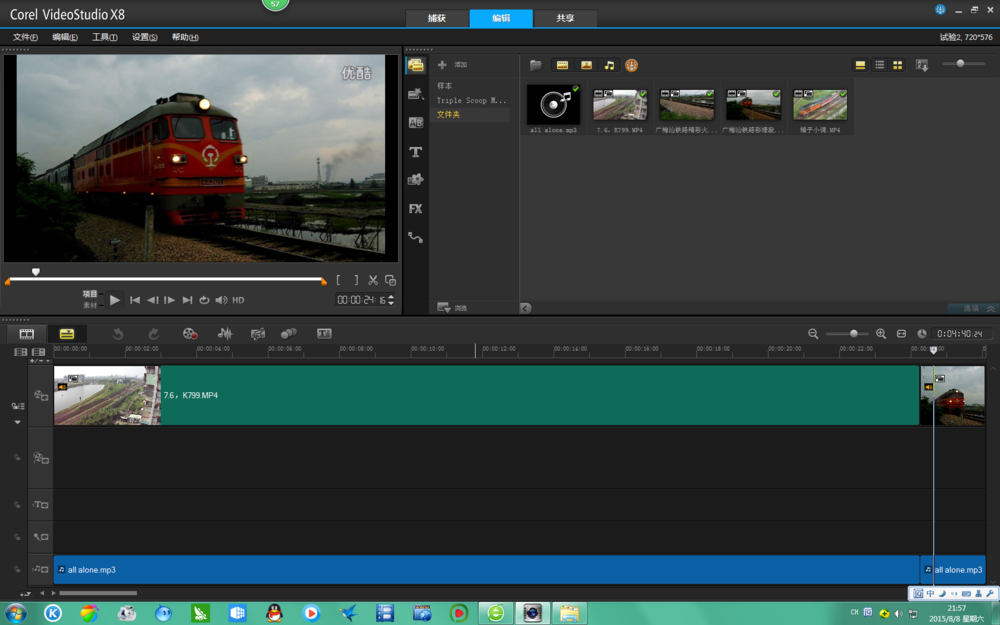Zoom in the timeline
The height and width of the screenshot is (625, 1000).
pos(881,334)
